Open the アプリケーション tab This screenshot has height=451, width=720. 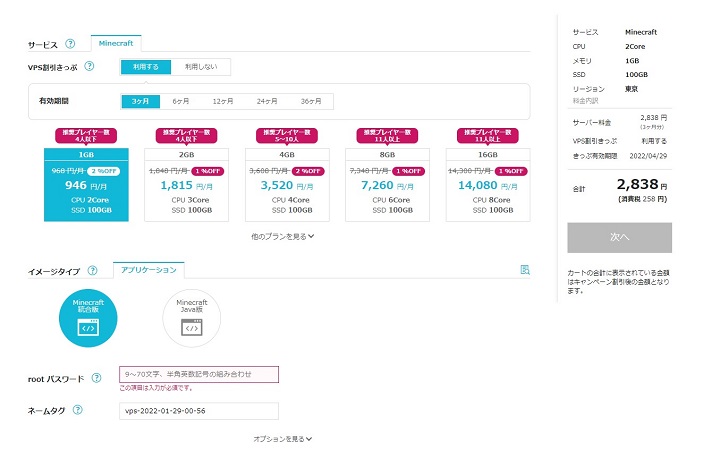click(x=149, y=270)
